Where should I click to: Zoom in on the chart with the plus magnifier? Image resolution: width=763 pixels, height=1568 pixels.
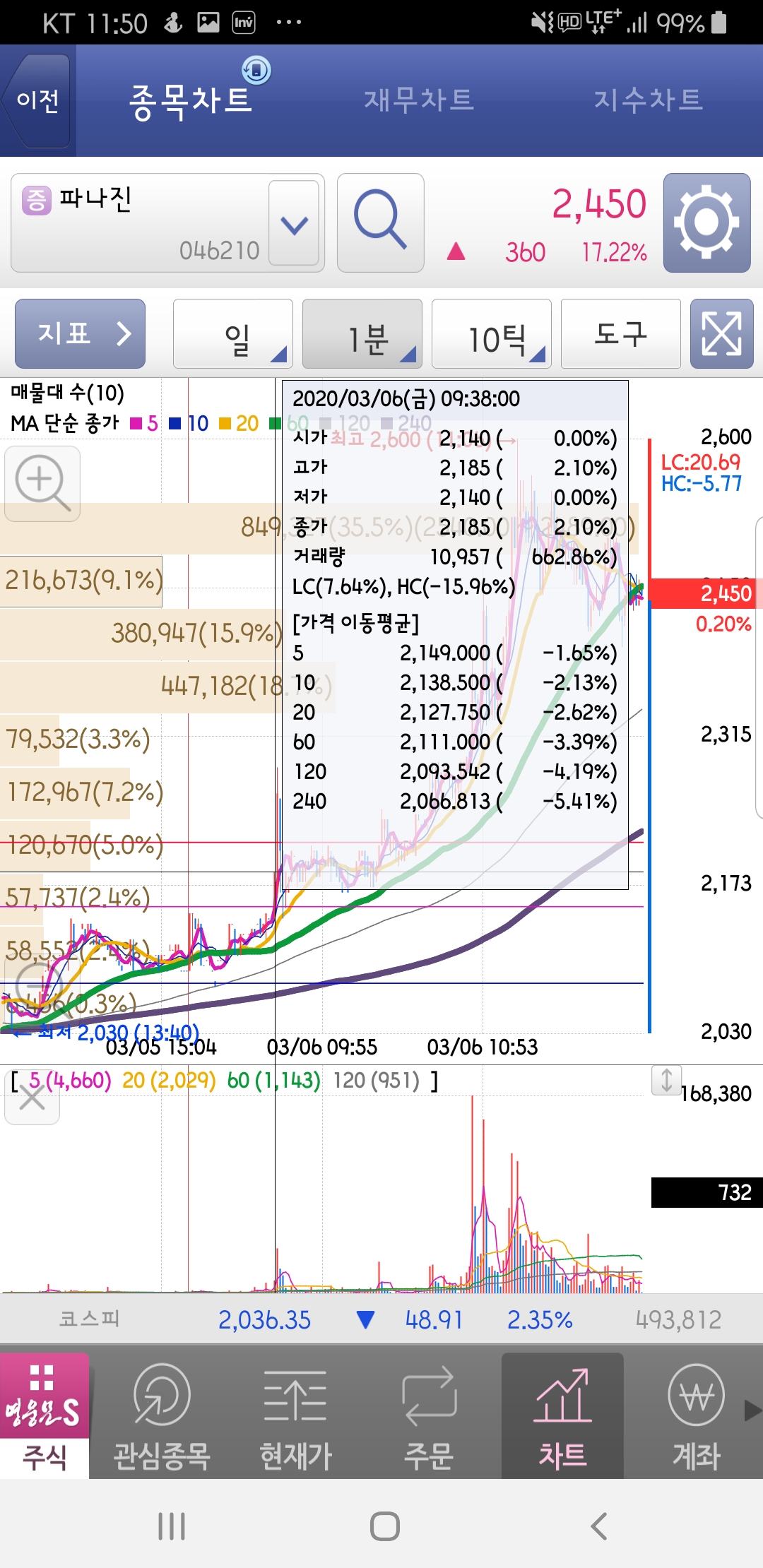click(x=42, y=484)
